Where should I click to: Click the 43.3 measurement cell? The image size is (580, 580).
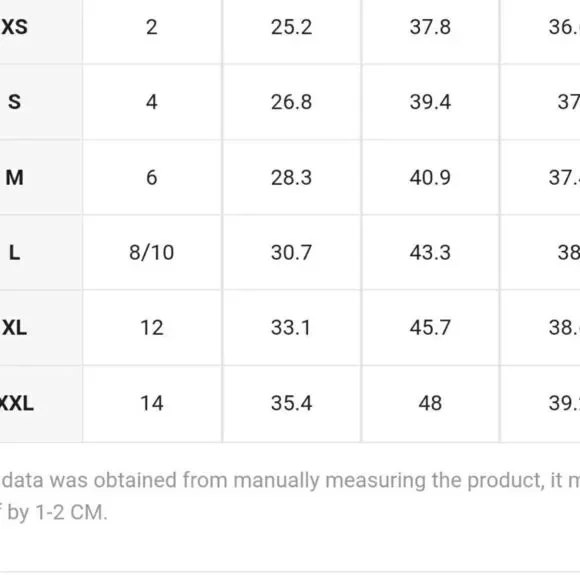click(x=430, y=253)
